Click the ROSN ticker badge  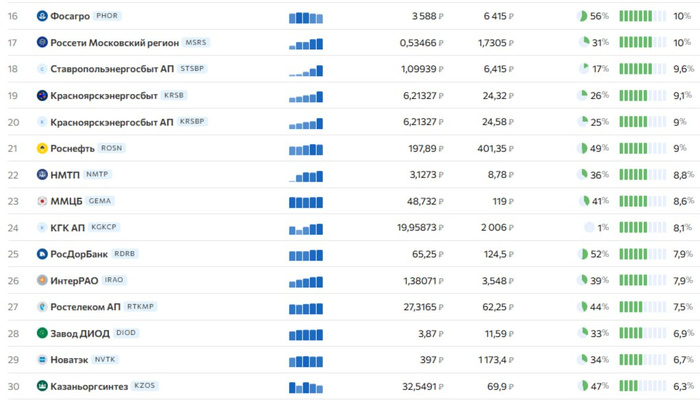(x=112, y=148)
